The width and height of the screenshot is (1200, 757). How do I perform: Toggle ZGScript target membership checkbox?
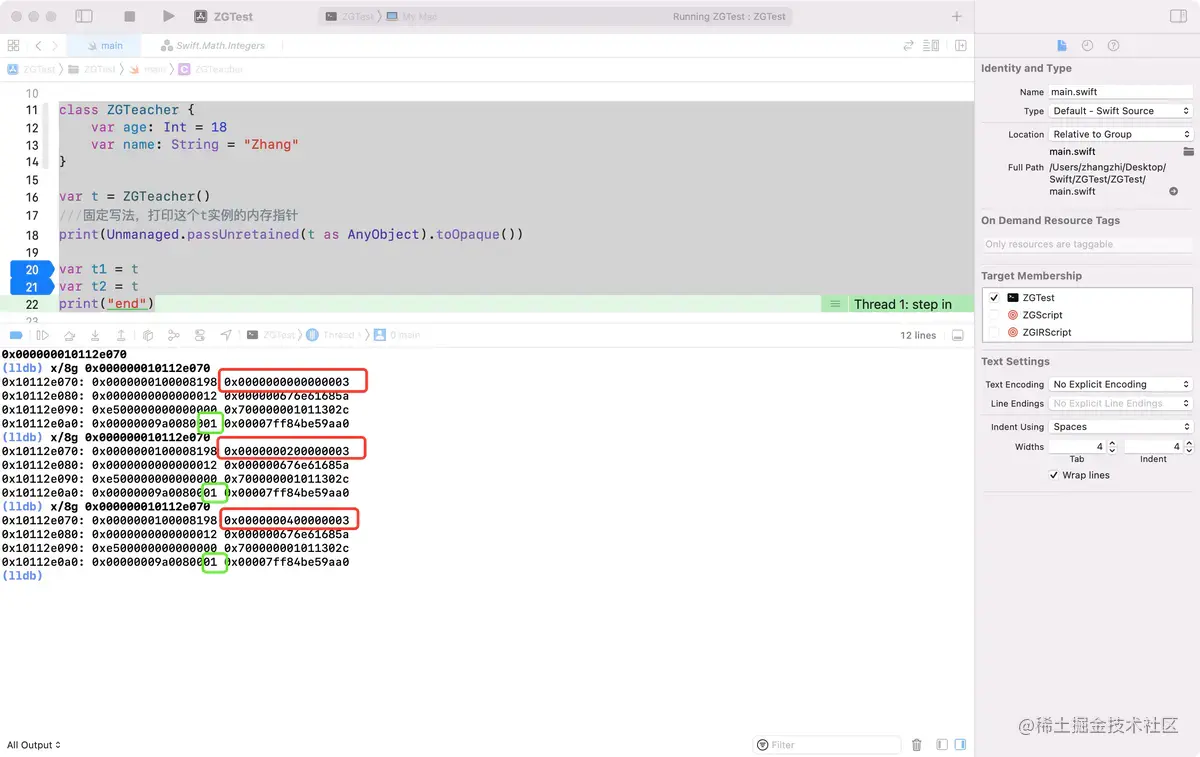click(x=994, y=315)
